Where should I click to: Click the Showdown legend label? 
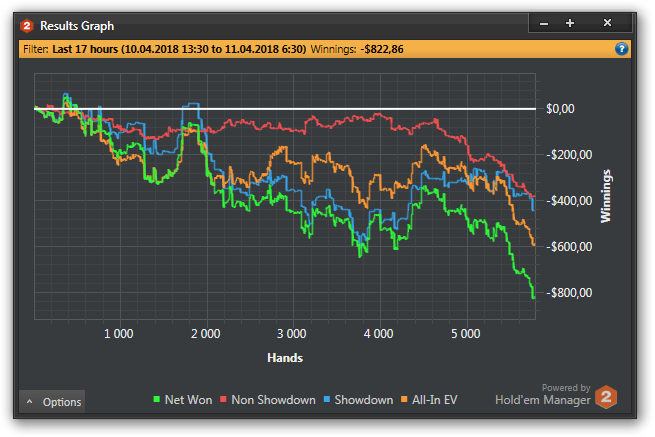tap(363, 400)
